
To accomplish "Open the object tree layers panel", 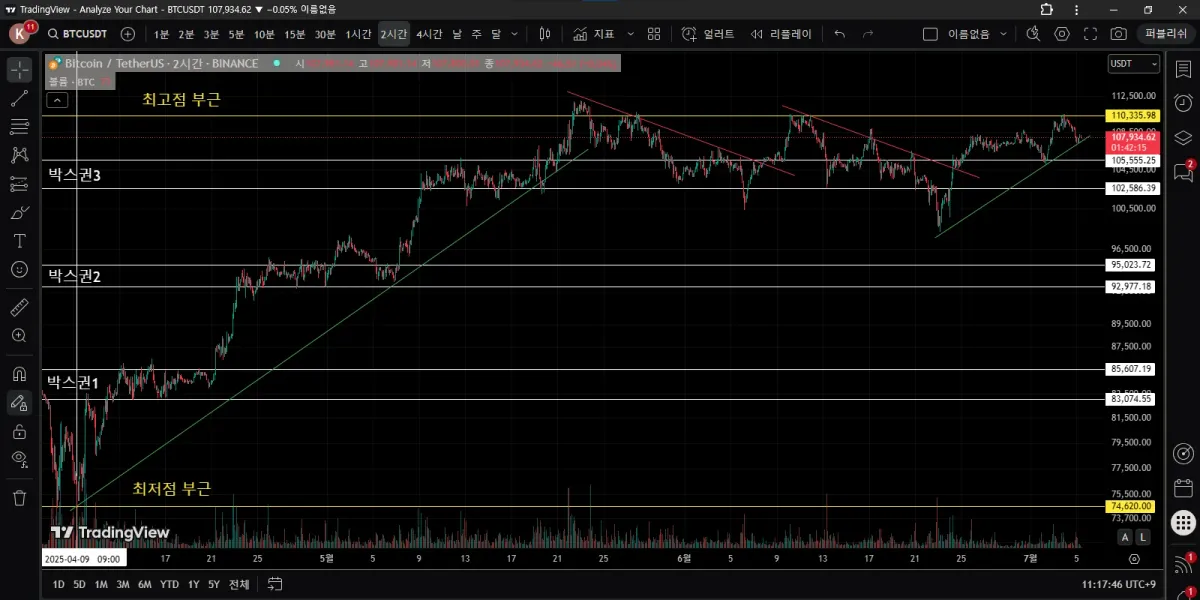I will click(x=1183, y=138).
